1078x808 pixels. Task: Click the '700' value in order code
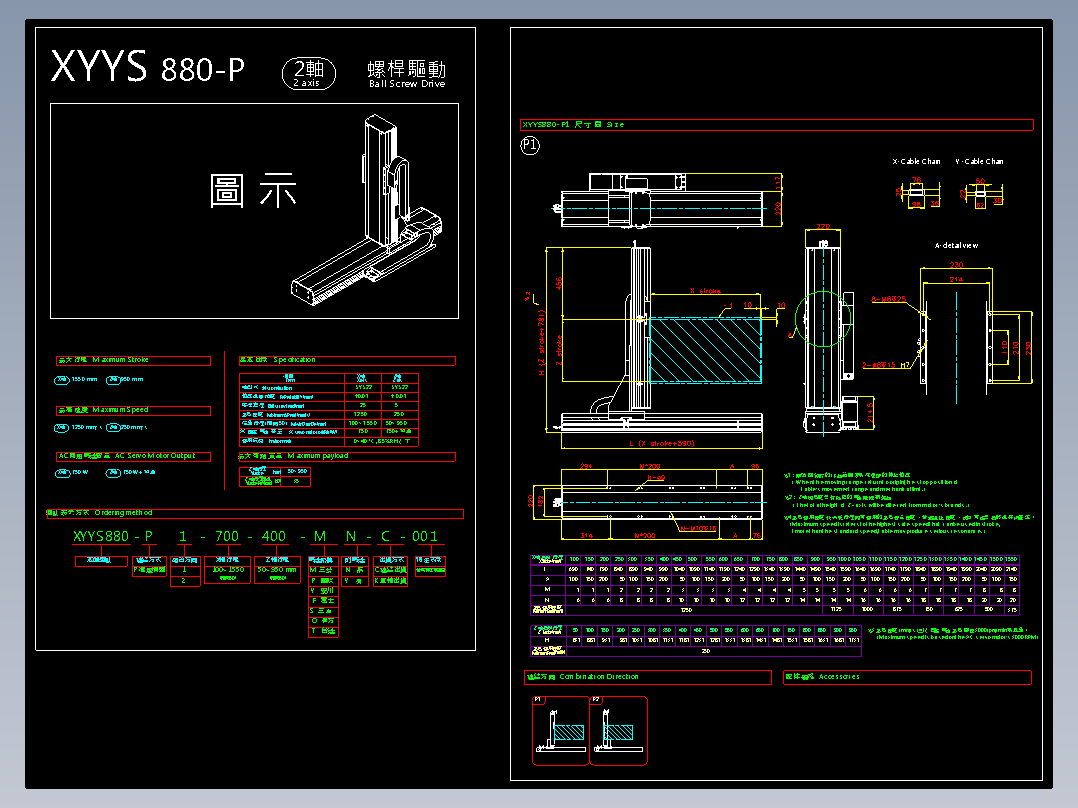227,536
